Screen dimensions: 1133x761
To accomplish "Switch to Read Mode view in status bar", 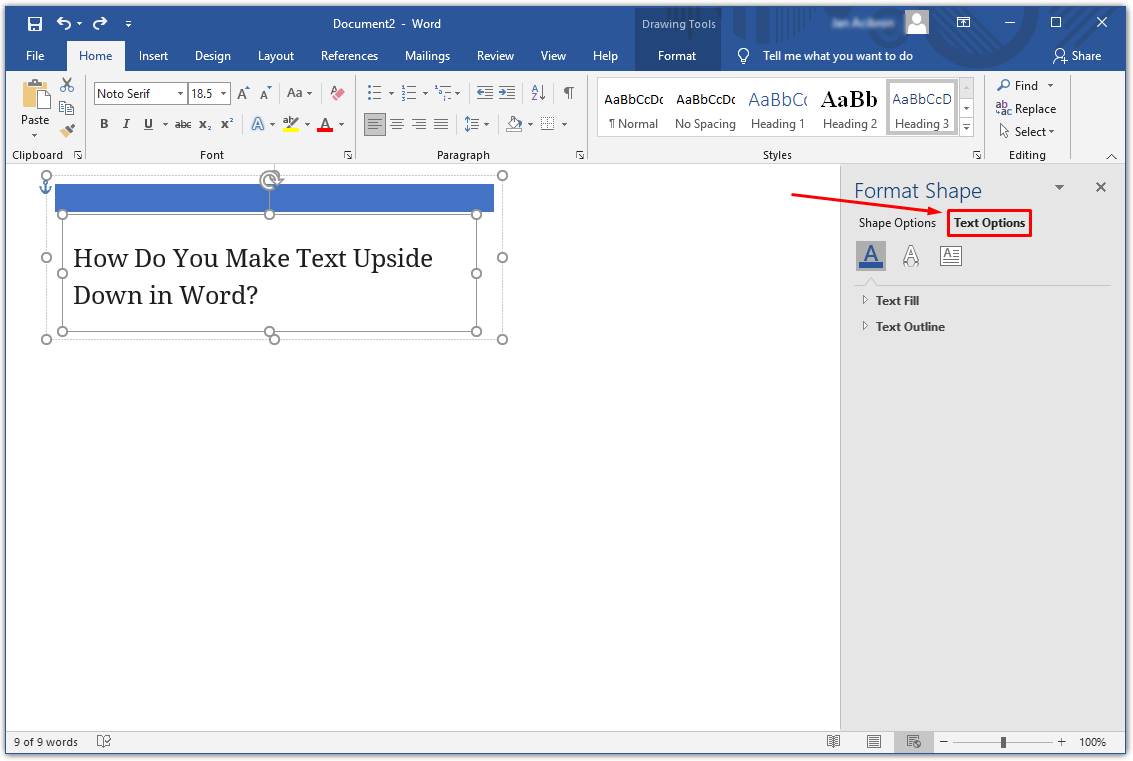I will point(833,742).
